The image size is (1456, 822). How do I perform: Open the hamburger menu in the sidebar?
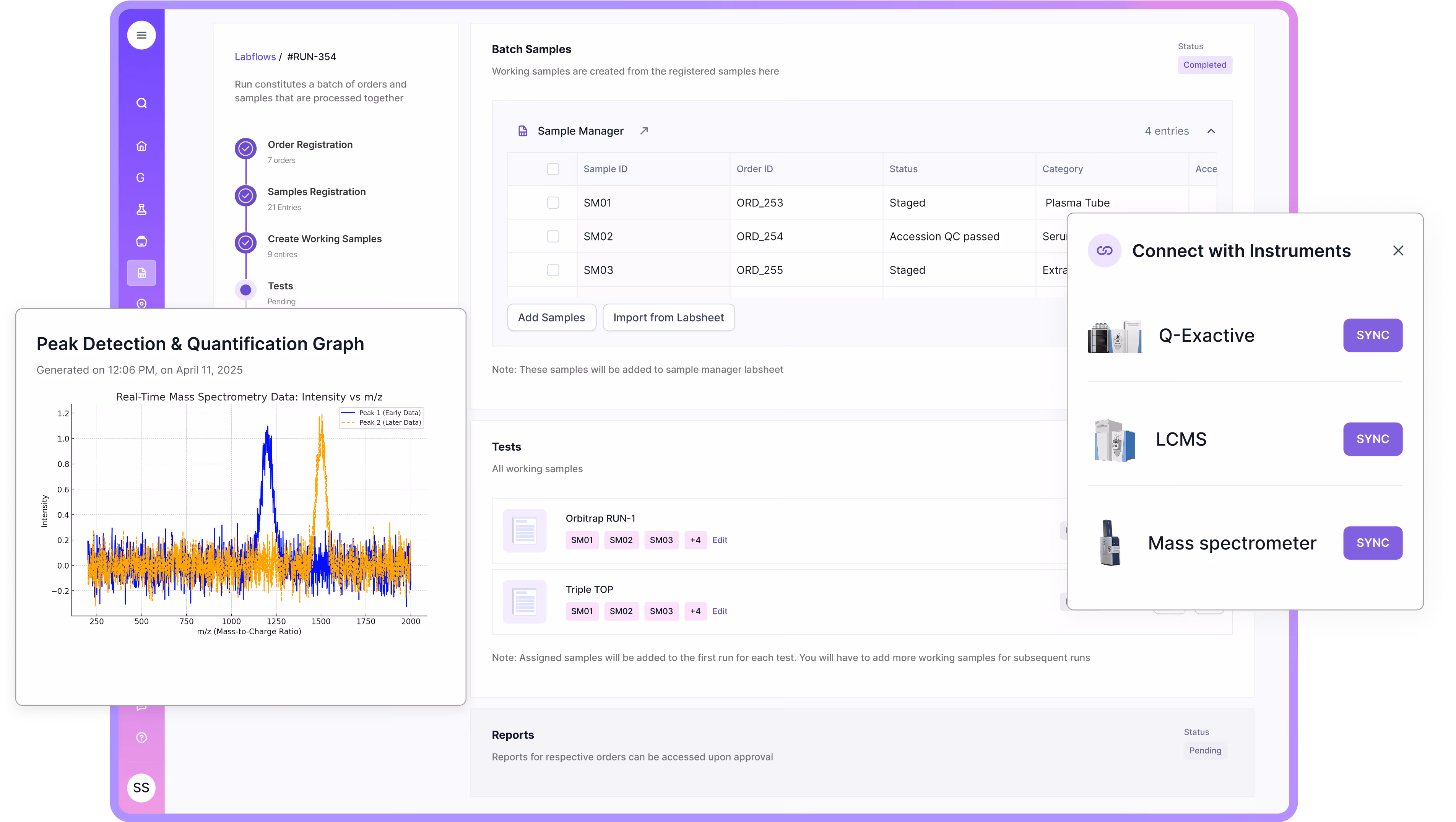click(141, 35)
